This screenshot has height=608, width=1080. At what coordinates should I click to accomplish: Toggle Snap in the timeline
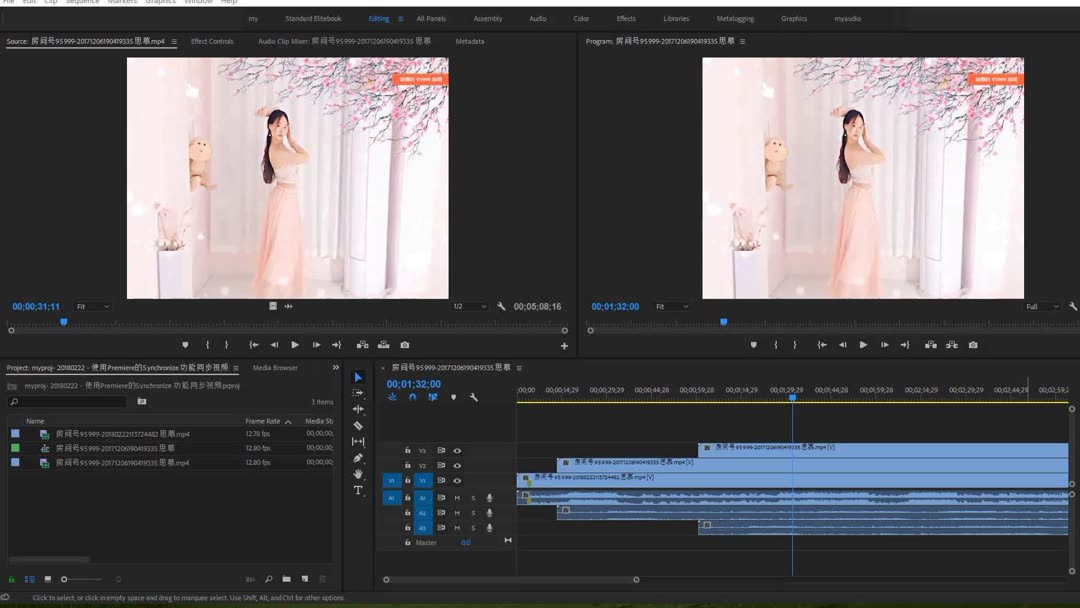point(412,397)
